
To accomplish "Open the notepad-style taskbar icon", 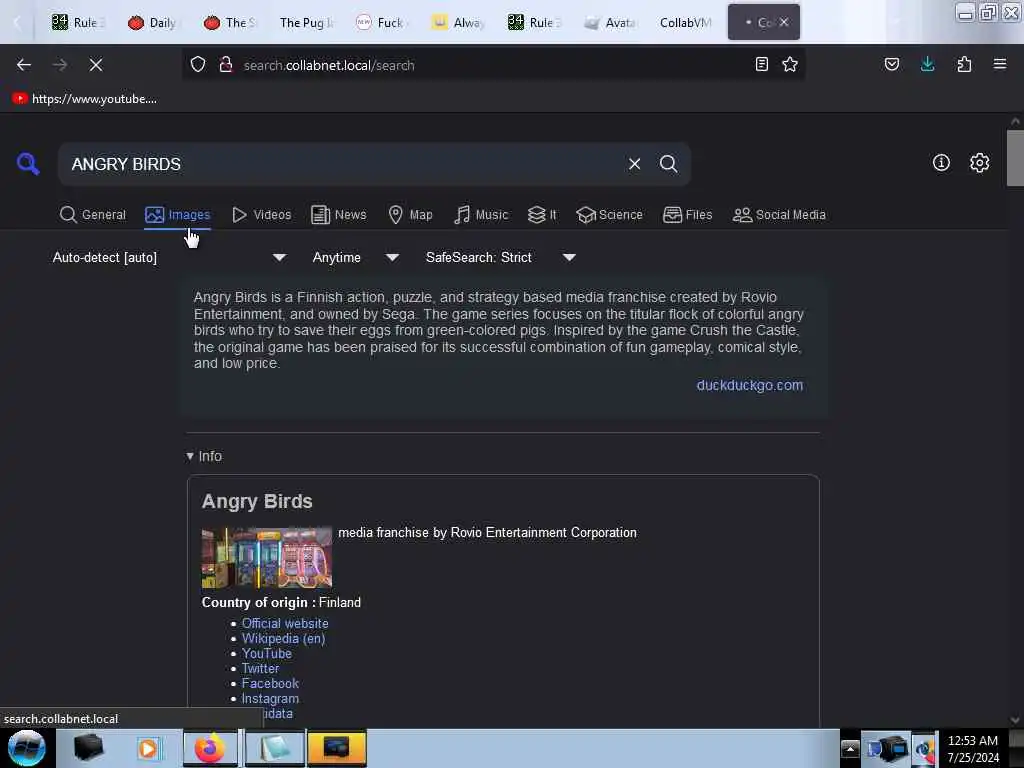I will pyautogui.click(x=275, y=748).
